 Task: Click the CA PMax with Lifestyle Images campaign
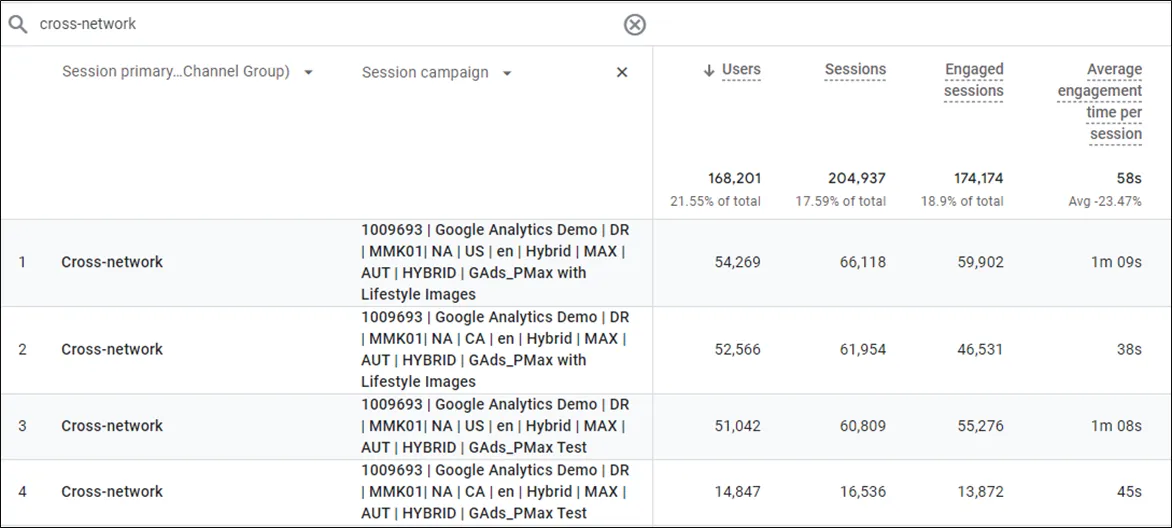point(495,349)
